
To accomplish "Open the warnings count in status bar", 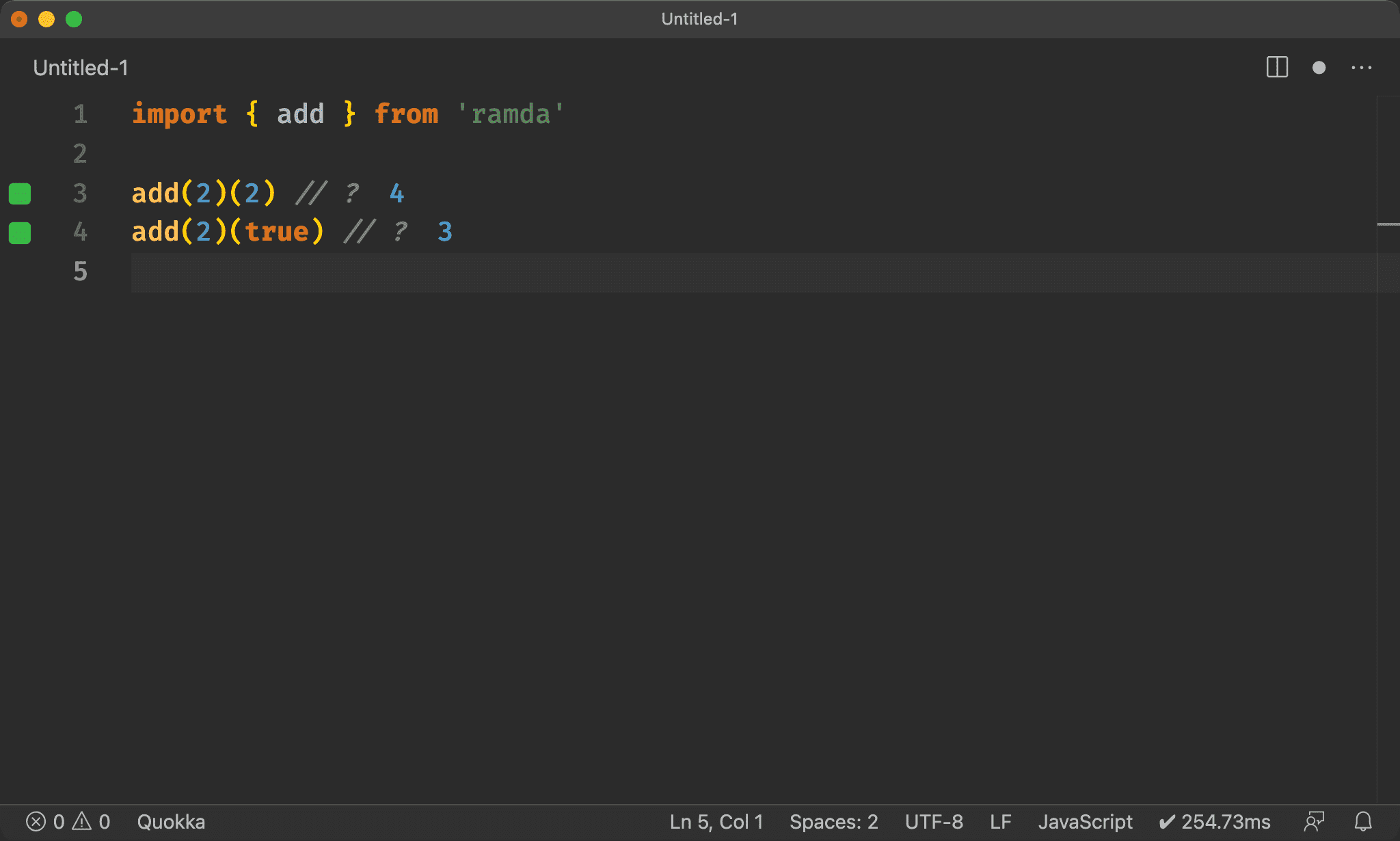I will pyautogui.click(x=91, y=821).
